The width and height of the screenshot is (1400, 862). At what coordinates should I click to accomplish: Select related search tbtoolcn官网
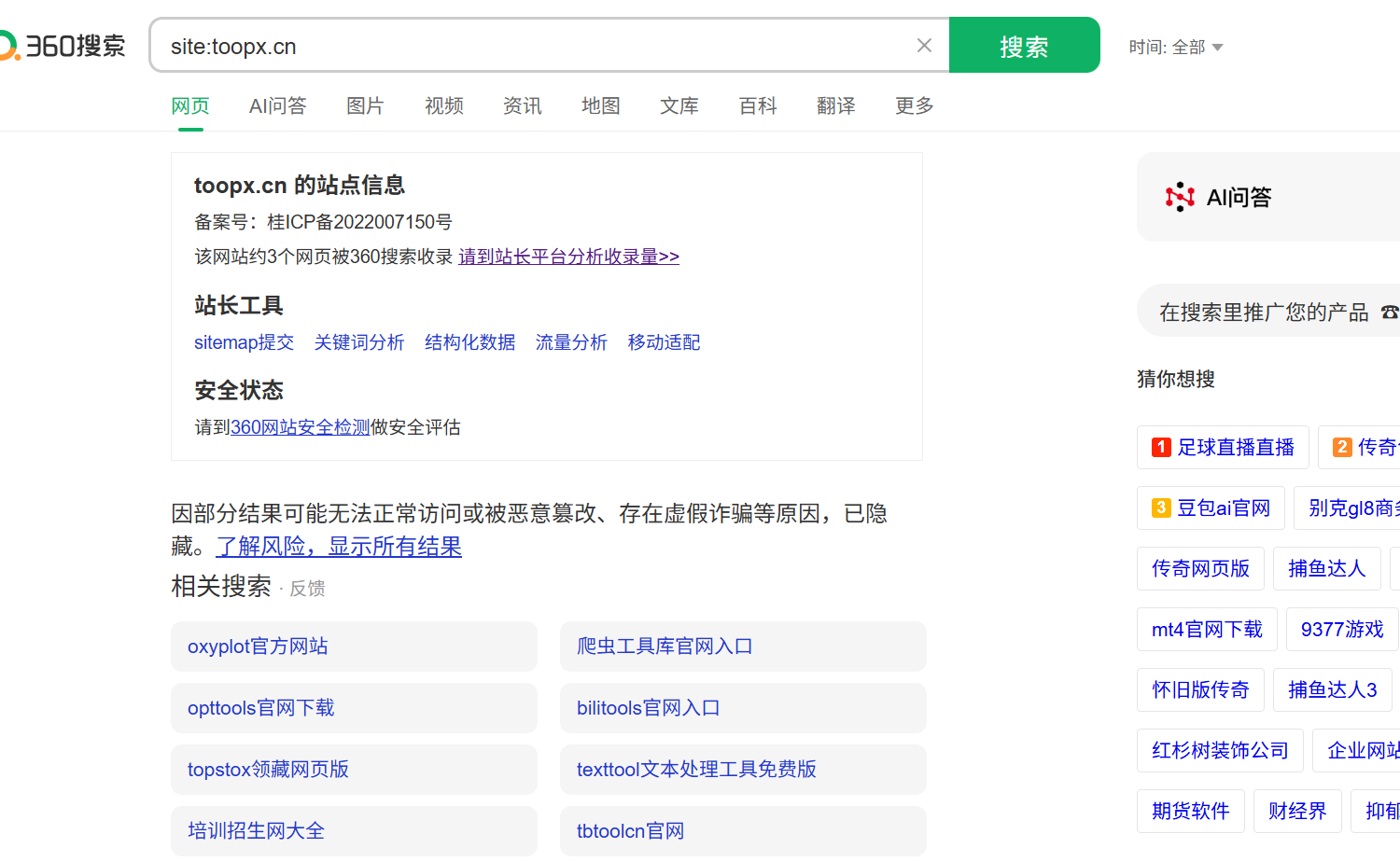[x=743, y=831]
